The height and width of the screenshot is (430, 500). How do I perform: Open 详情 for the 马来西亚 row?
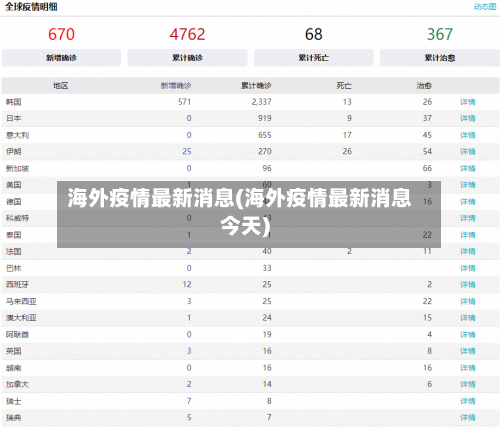pos(468,301)
